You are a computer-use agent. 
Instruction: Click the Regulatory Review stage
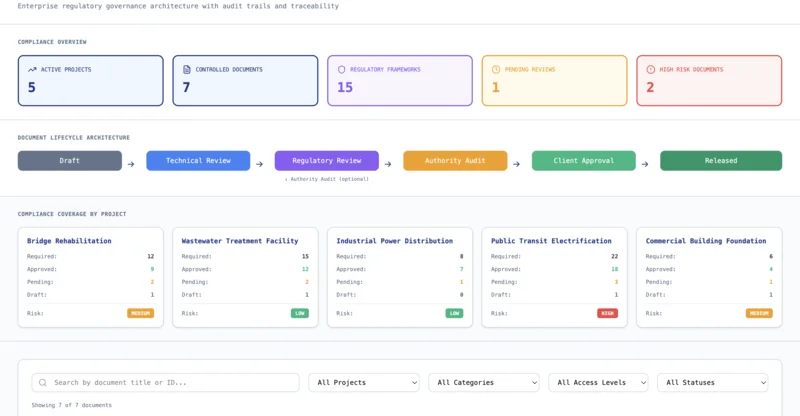[x=327, y=161]
